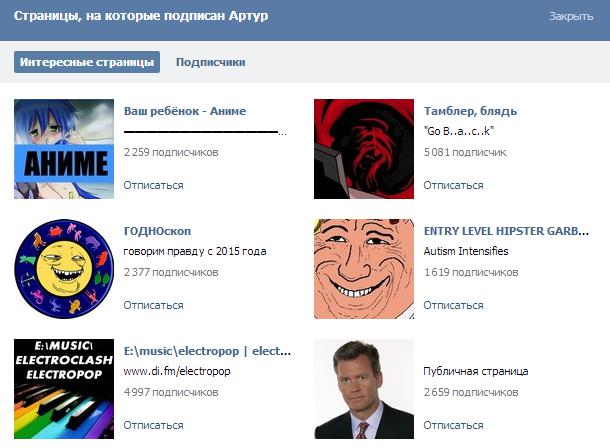610x448 pixels.
Task: Open the E:\music\electropop page link
Action: coord(207,351)
